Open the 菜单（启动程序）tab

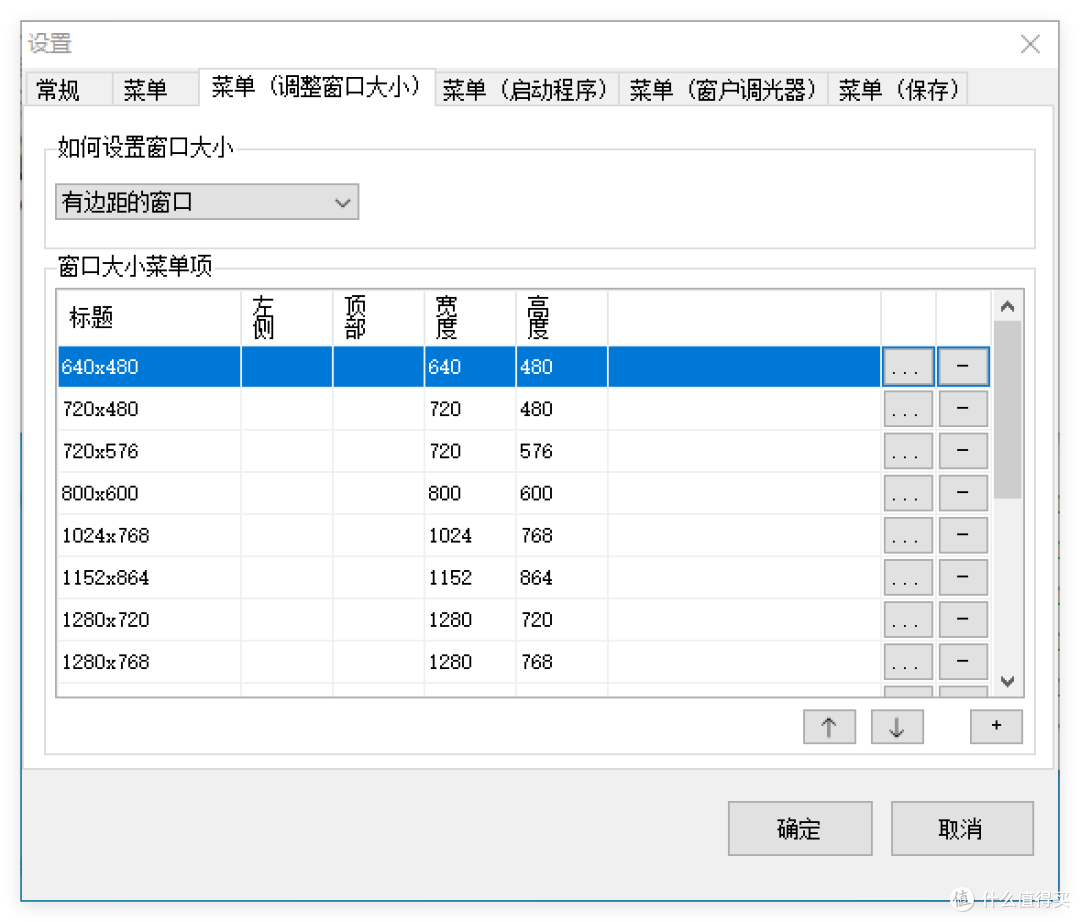pos(527,90)
